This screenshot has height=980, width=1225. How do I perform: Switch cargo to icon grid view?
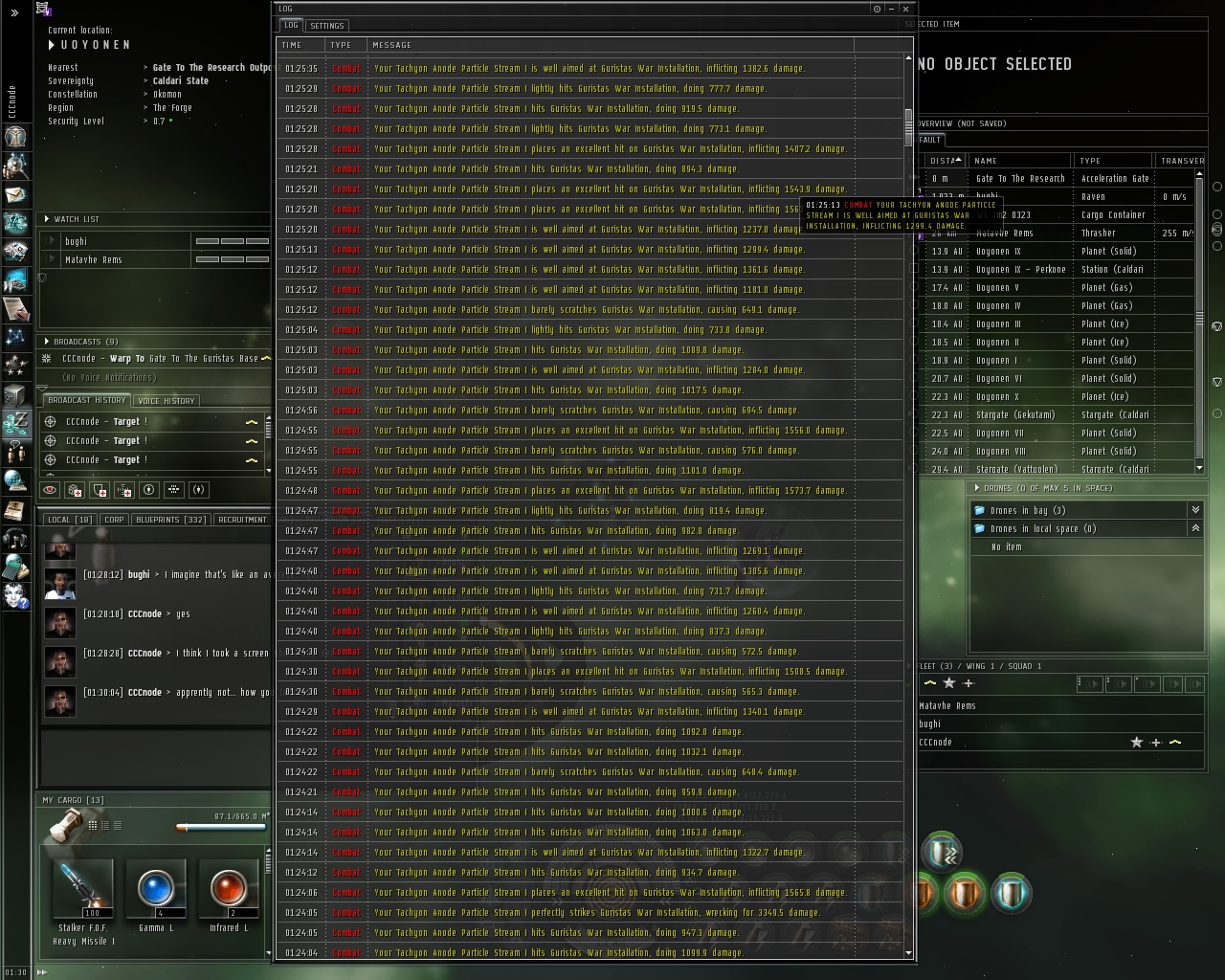(93, 825)
